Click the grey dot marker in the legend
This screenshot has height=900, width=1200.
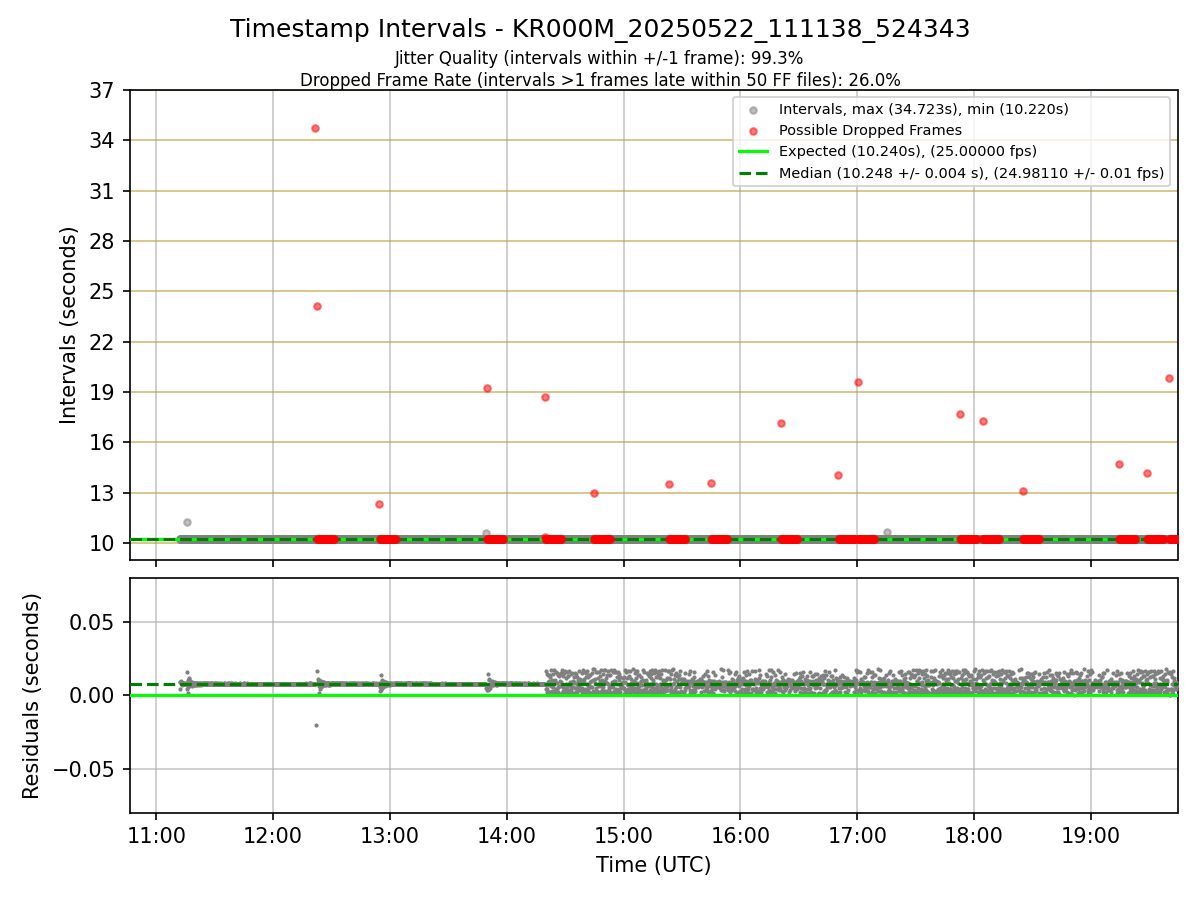click(x=753, y=109)
